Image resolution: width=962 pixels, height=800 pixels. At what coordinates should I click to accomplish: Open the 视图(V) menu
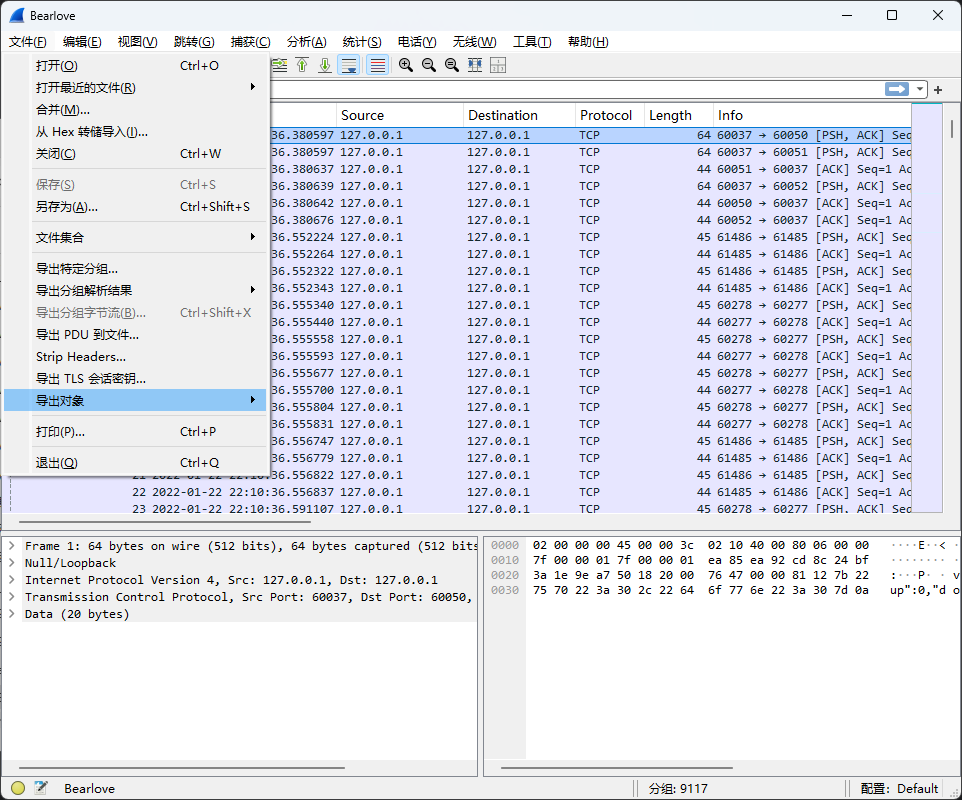137,42
